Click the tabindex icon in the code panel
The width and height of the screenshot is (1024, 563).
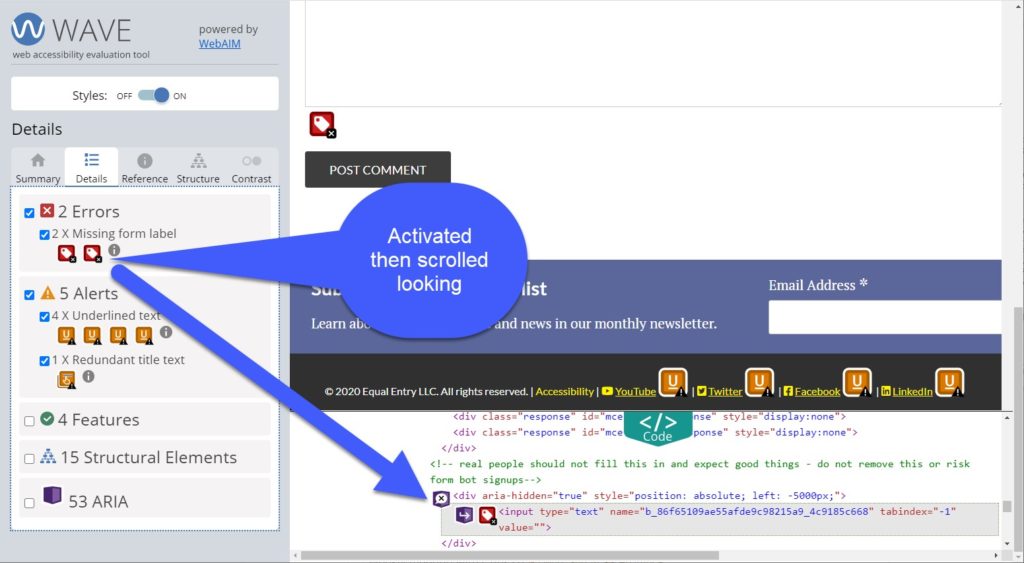[x=465, y=515]
